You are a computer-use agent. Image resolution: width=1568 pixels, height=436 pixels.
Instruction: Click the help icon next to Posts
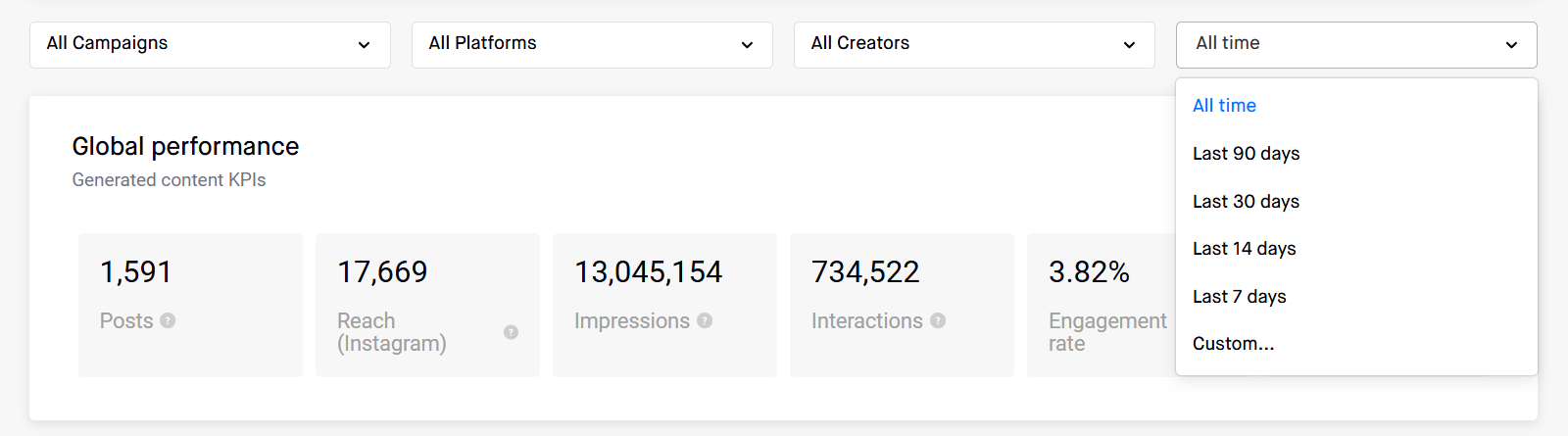pyautogui.click(x=168, y=320)
